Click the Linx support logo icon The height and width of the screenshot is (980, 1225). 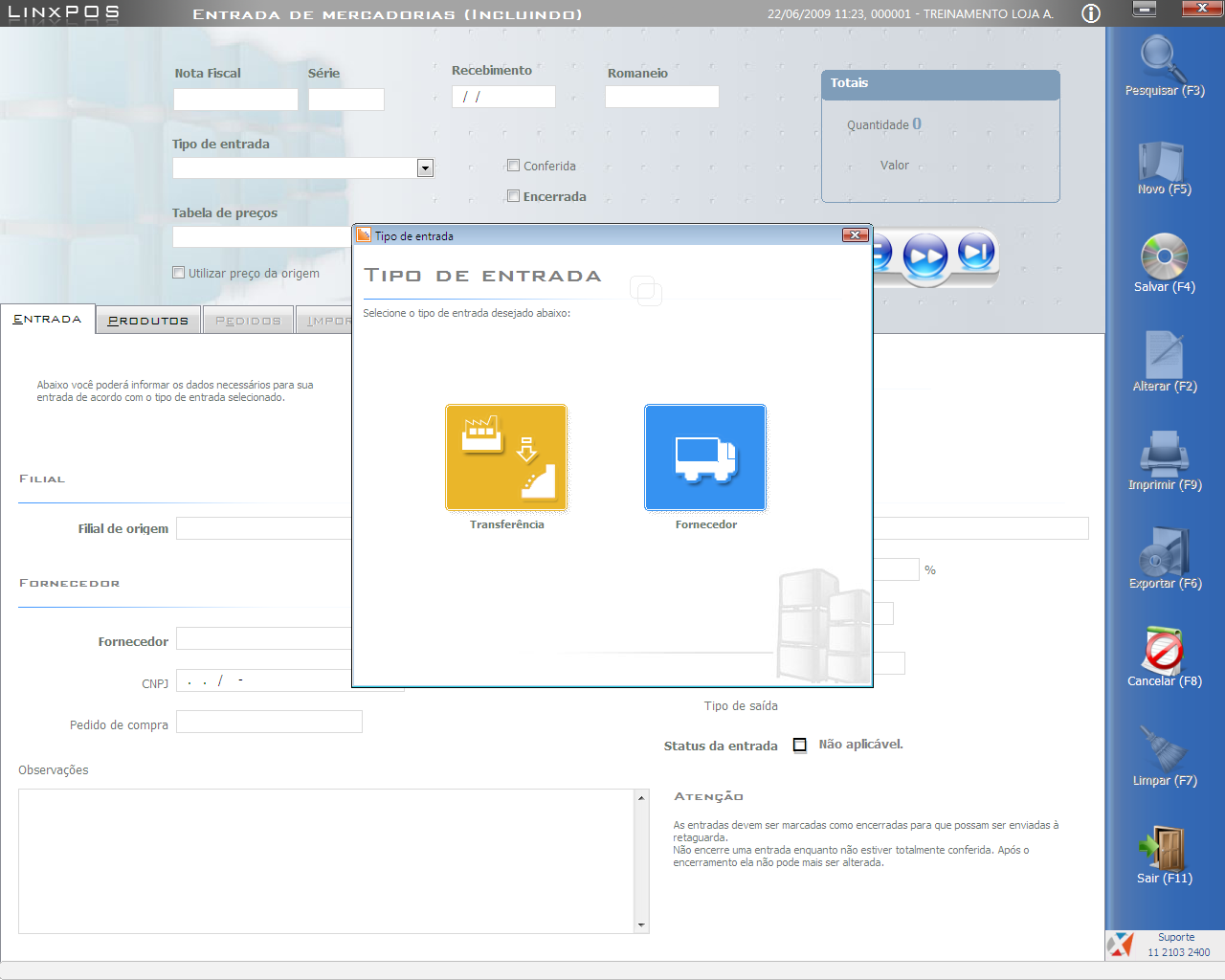click(x=1120, y=945)
